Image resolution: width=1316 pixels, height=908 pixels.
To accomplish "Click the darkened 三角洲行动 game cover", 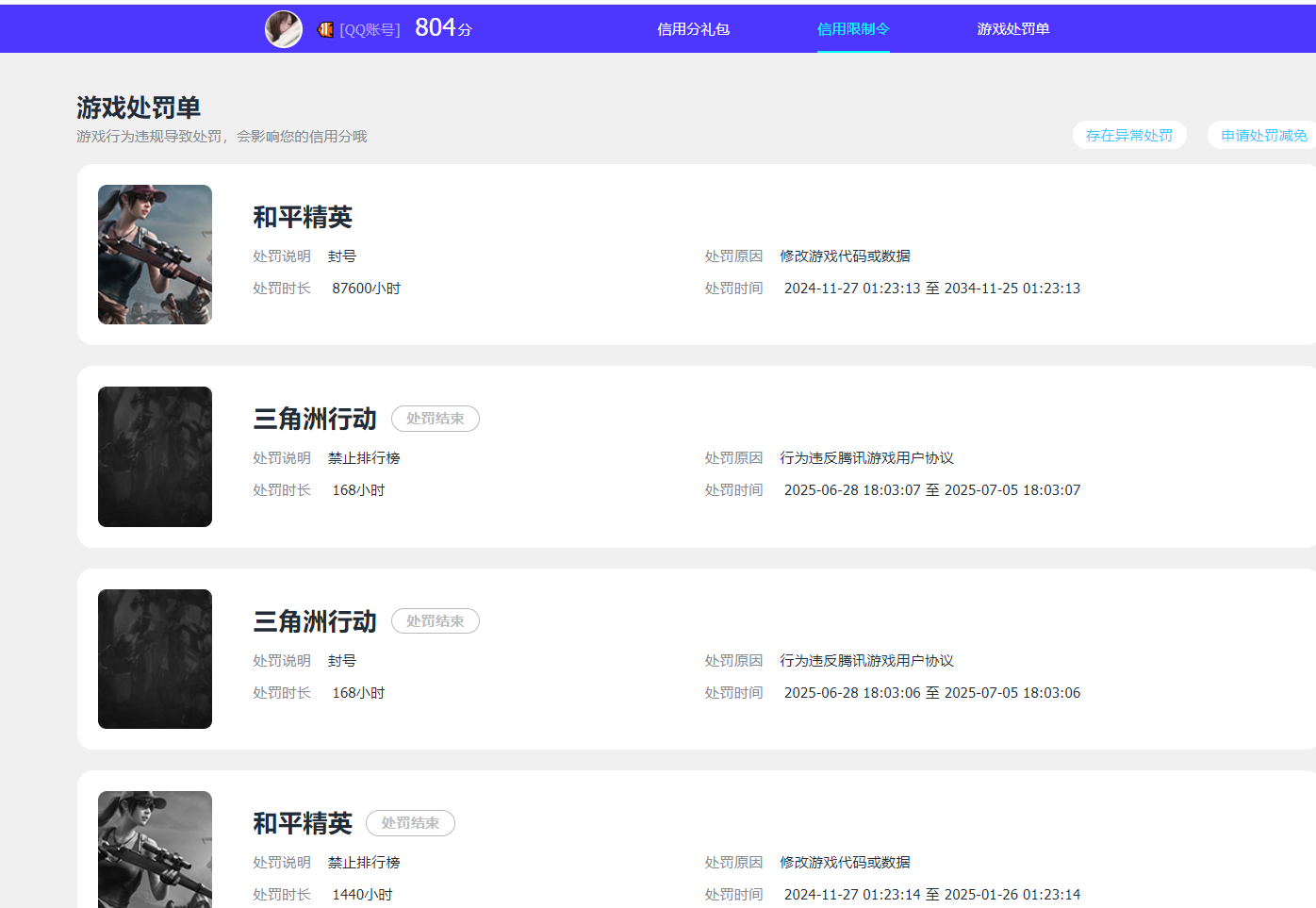I will coord(155,456).
